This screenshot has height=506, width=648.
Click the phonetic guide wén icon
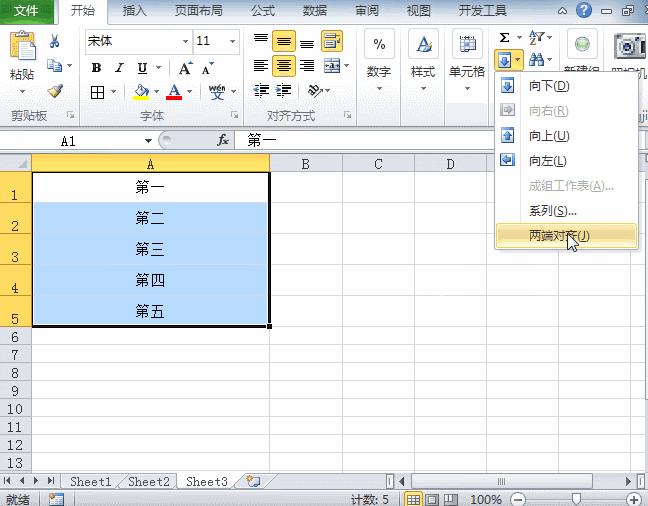[217, 92]
